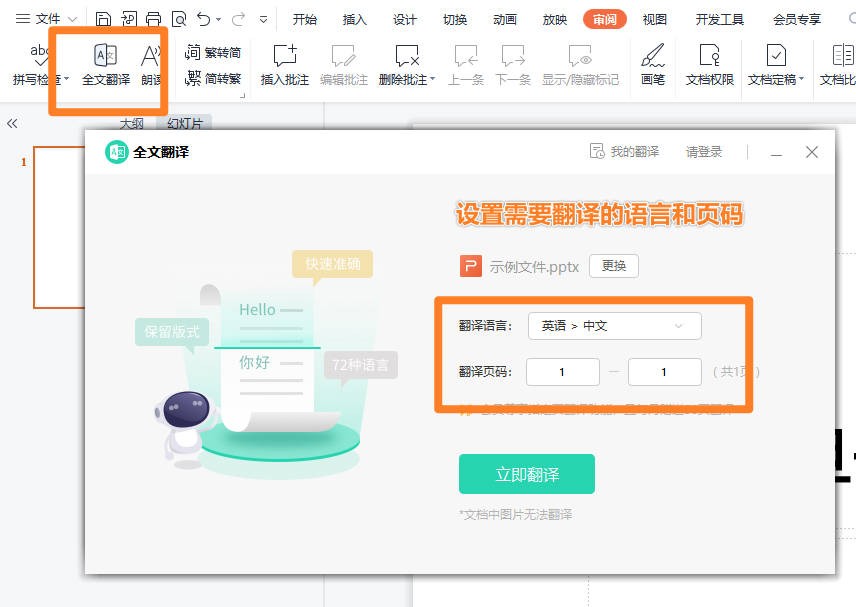Screen dimensions: 856x607
Task: Switch to the 放映 ribbon tab
Action: pyautogui.click(x=555, y=20)
